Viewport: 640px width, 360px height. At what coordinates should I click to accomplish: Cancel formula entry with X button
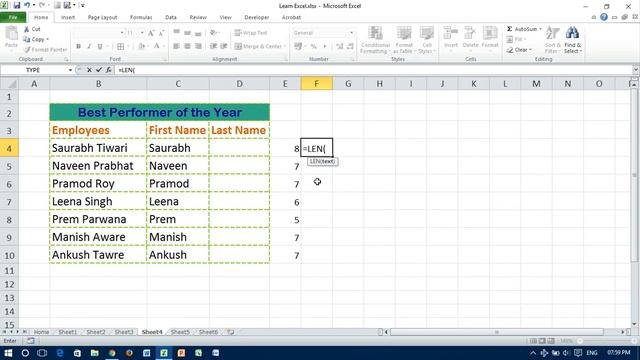[89, 70]
